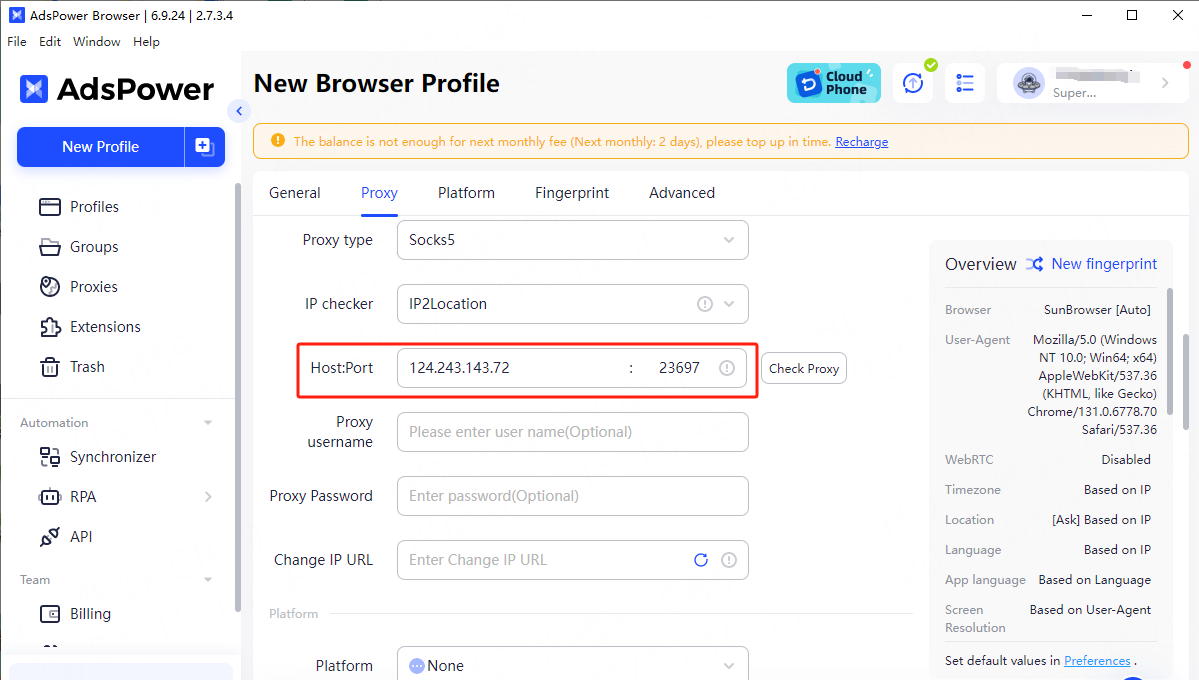The width and height of the screenshot is (1199, 680).
Task: Click the Check Proxy button
Action: coord(804,368)
